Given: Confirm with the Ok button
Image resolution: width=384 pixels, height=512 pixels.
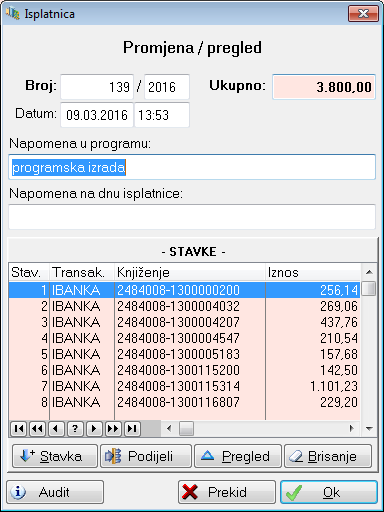Looking at the screenshot, I should [329, 492].
